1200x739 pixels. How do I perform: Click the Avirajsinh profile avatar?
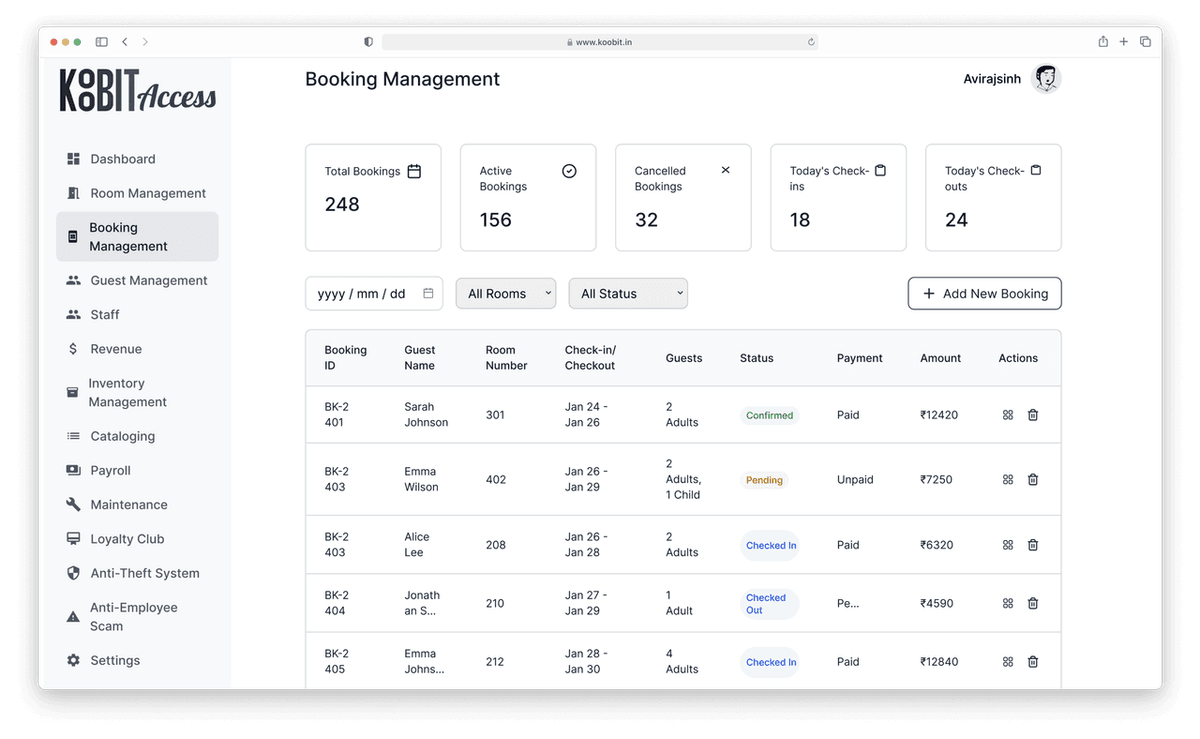coord(1046,78)
